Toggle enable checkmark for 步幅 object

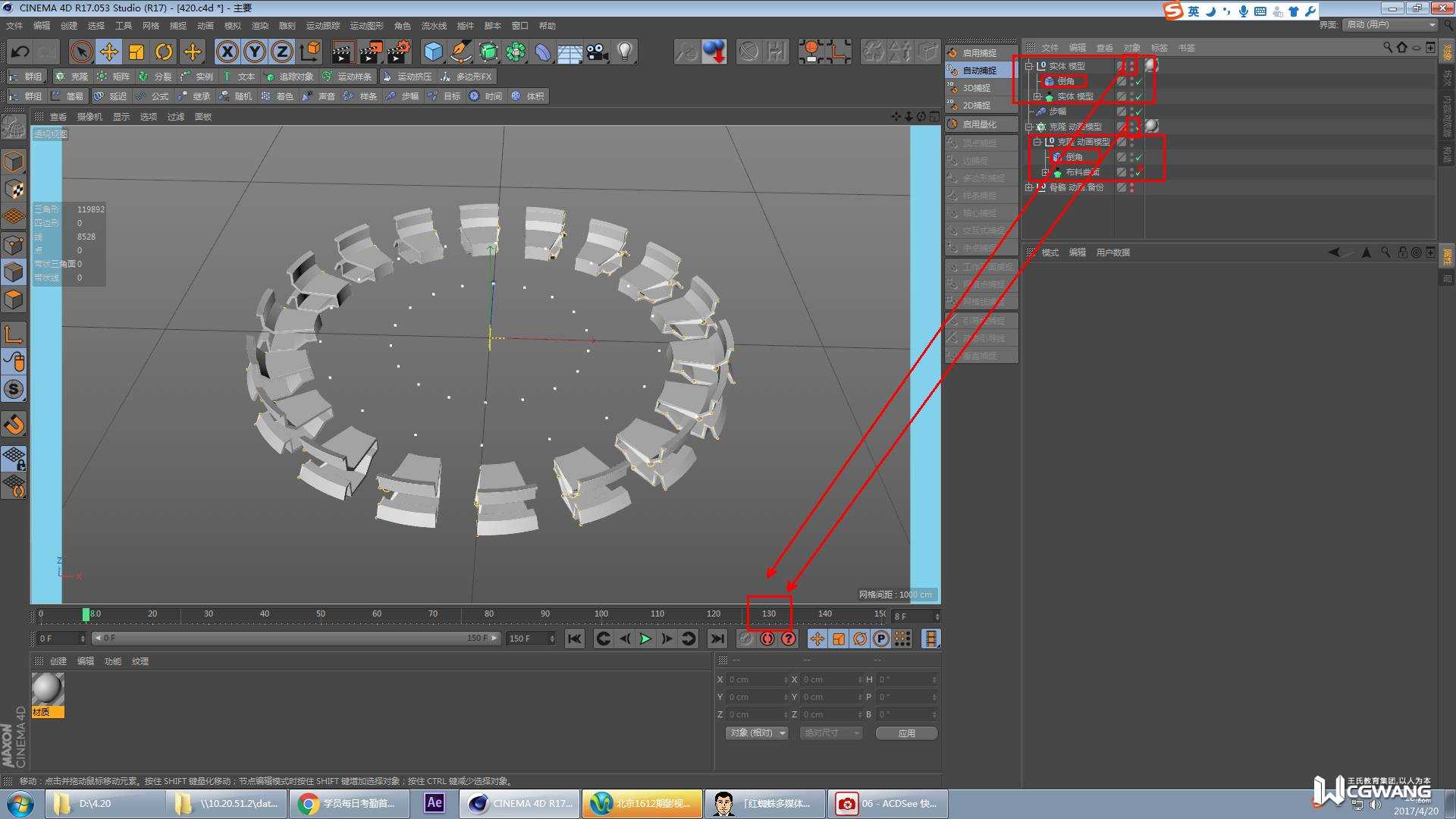click(x=1138, y=111)
